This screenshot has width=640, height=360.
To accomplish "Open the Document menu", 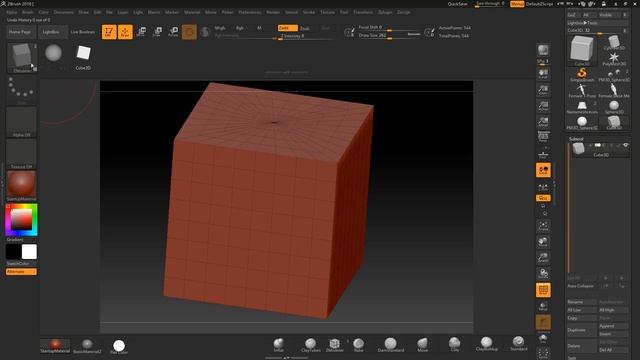I will [64, 12].
